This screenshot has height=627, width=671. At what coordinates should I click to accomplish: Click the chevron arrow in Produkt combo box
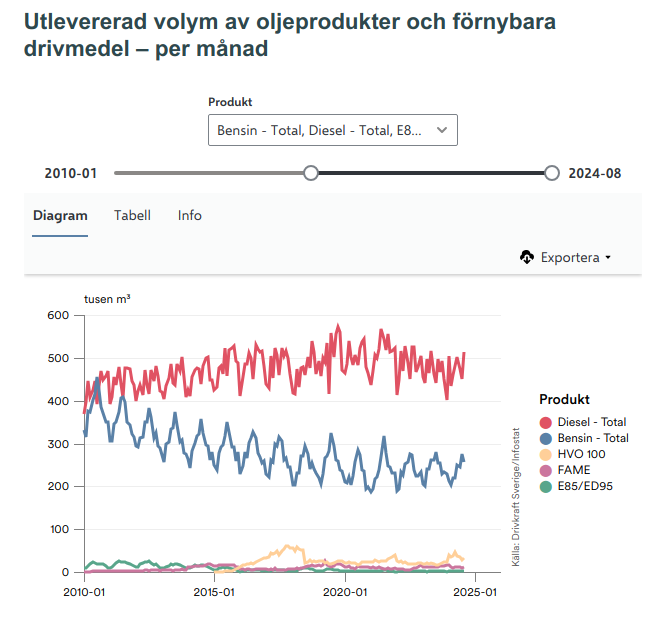coord(441,130)
